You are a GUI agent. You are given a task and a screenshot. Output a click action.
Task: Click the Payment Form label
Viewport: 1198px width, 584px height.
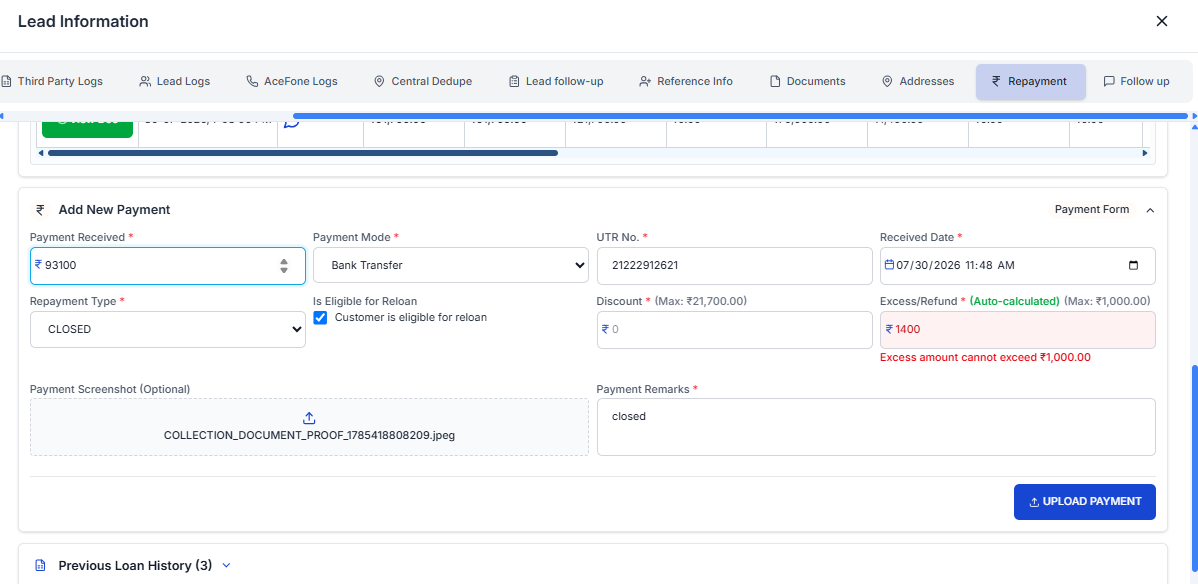[x=1092, y=209]
